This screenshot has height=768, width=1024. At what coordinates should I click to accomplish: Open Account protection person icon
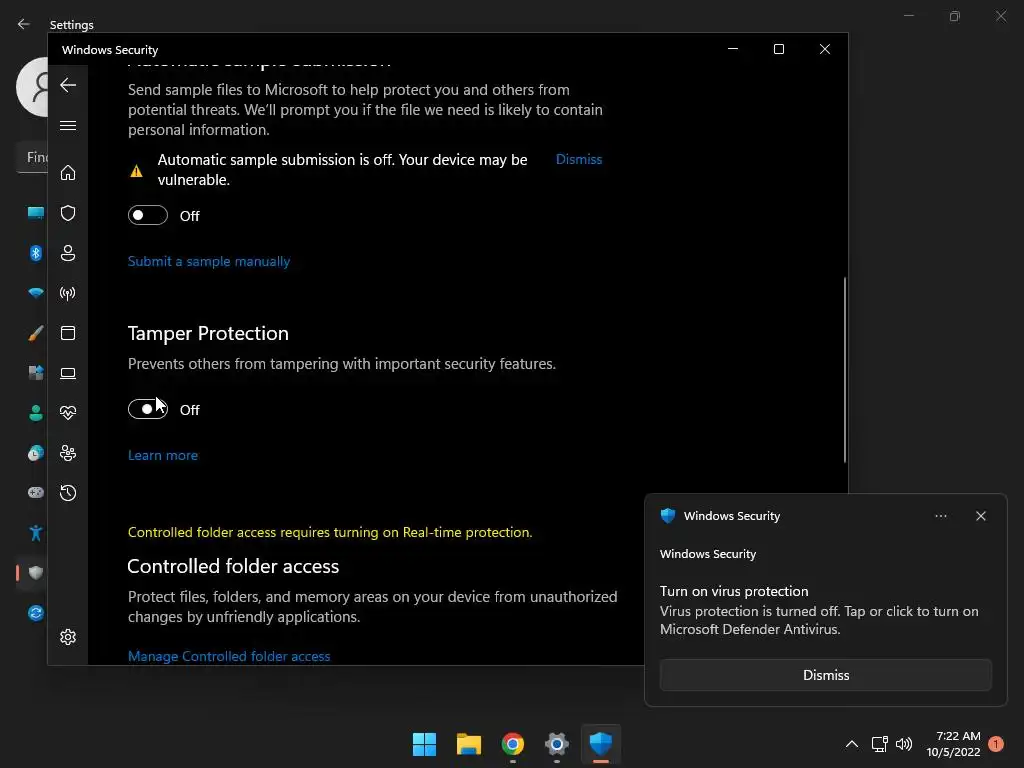tap(68, 253)
